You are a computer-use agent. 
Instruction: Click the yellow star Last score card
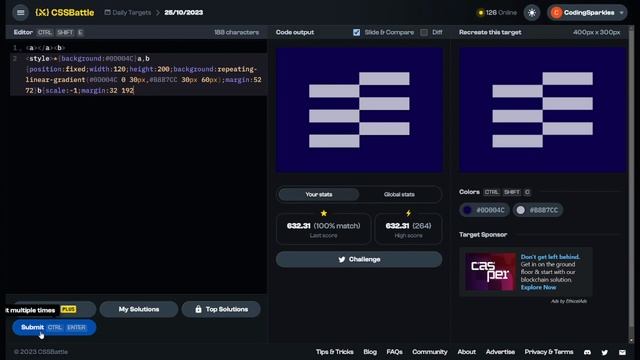coord(324,229)
